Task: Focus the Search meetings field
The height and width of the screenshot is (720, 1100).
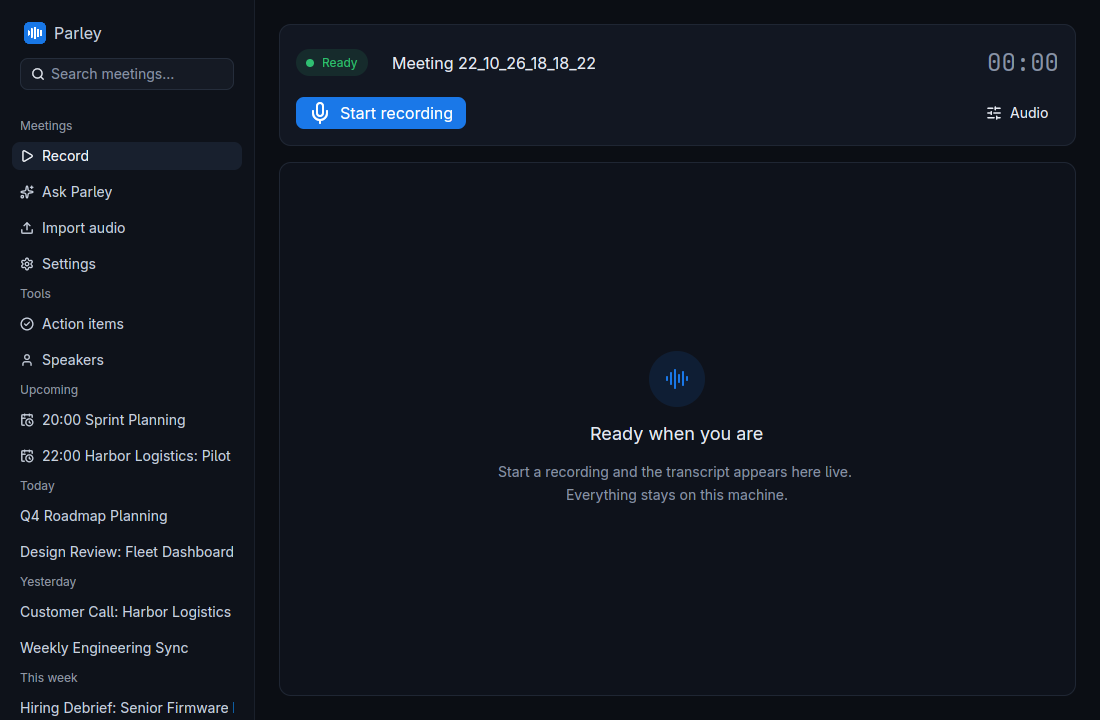Action: 127,74
